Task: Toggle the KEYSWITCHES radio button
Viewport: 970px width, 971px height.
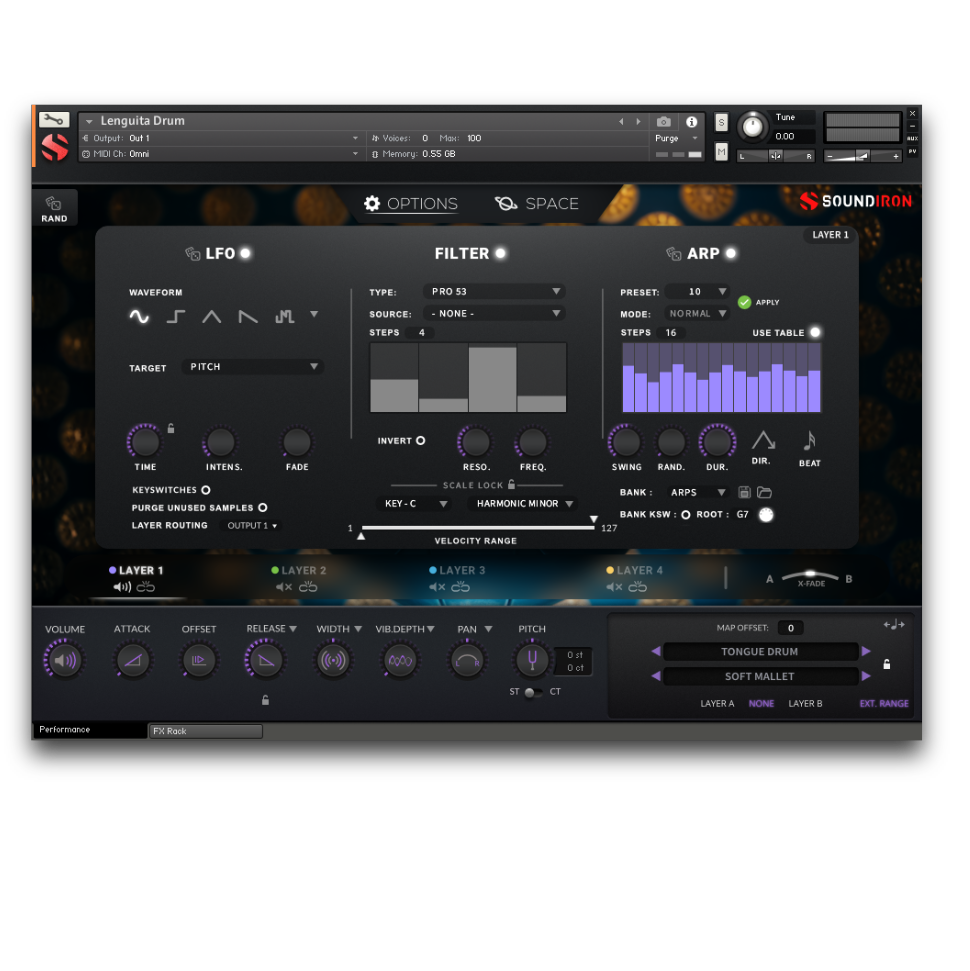Action: [206, 490]
